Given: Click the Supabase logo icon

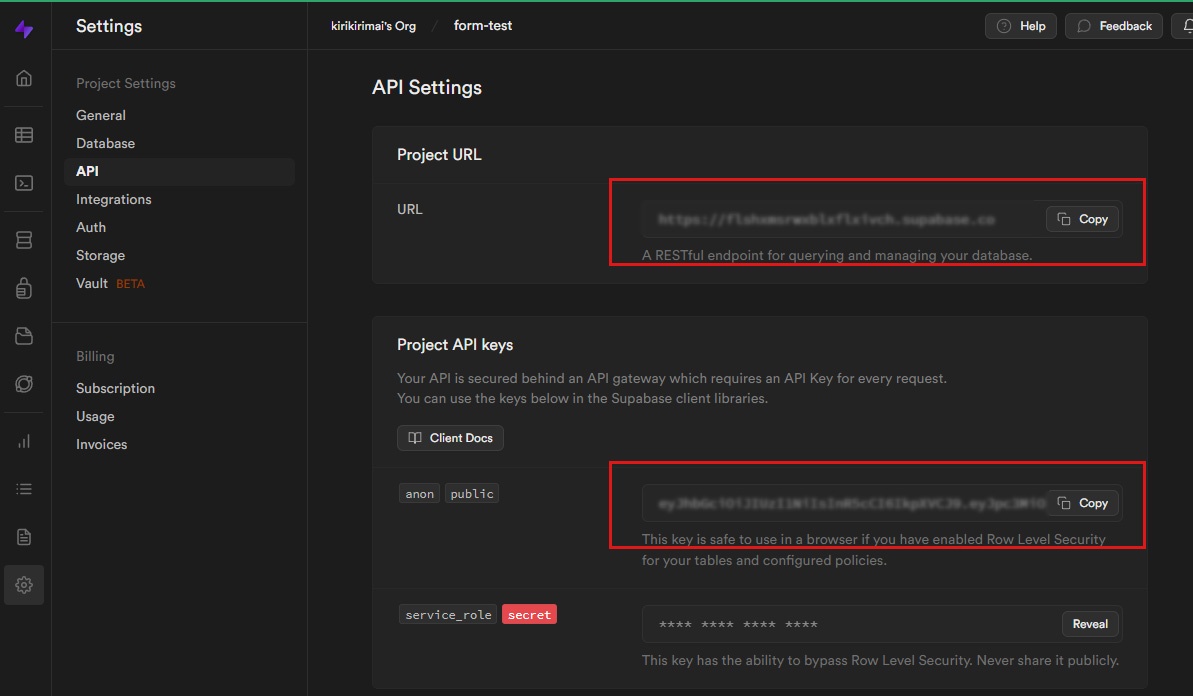Looking at the screenshot, I should pyautogui.click(x=24, y=29).
